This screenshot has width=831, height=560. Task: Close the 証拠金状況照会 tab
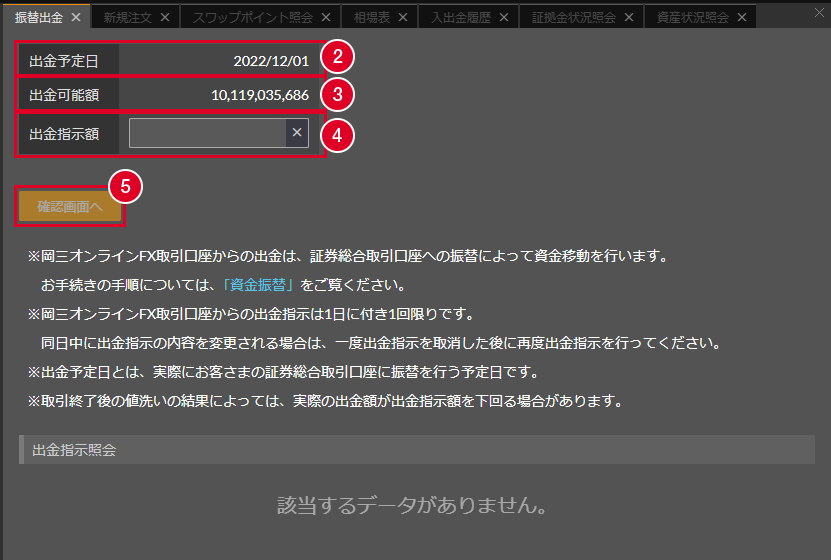tap(629, 17)
